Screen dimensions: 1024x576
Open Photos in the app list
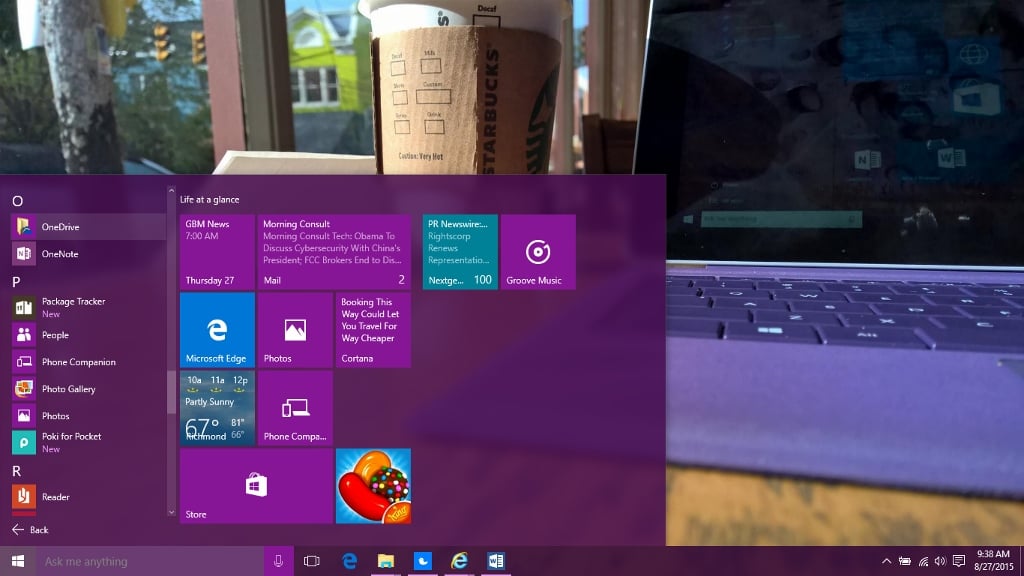[x=88, y=415]
